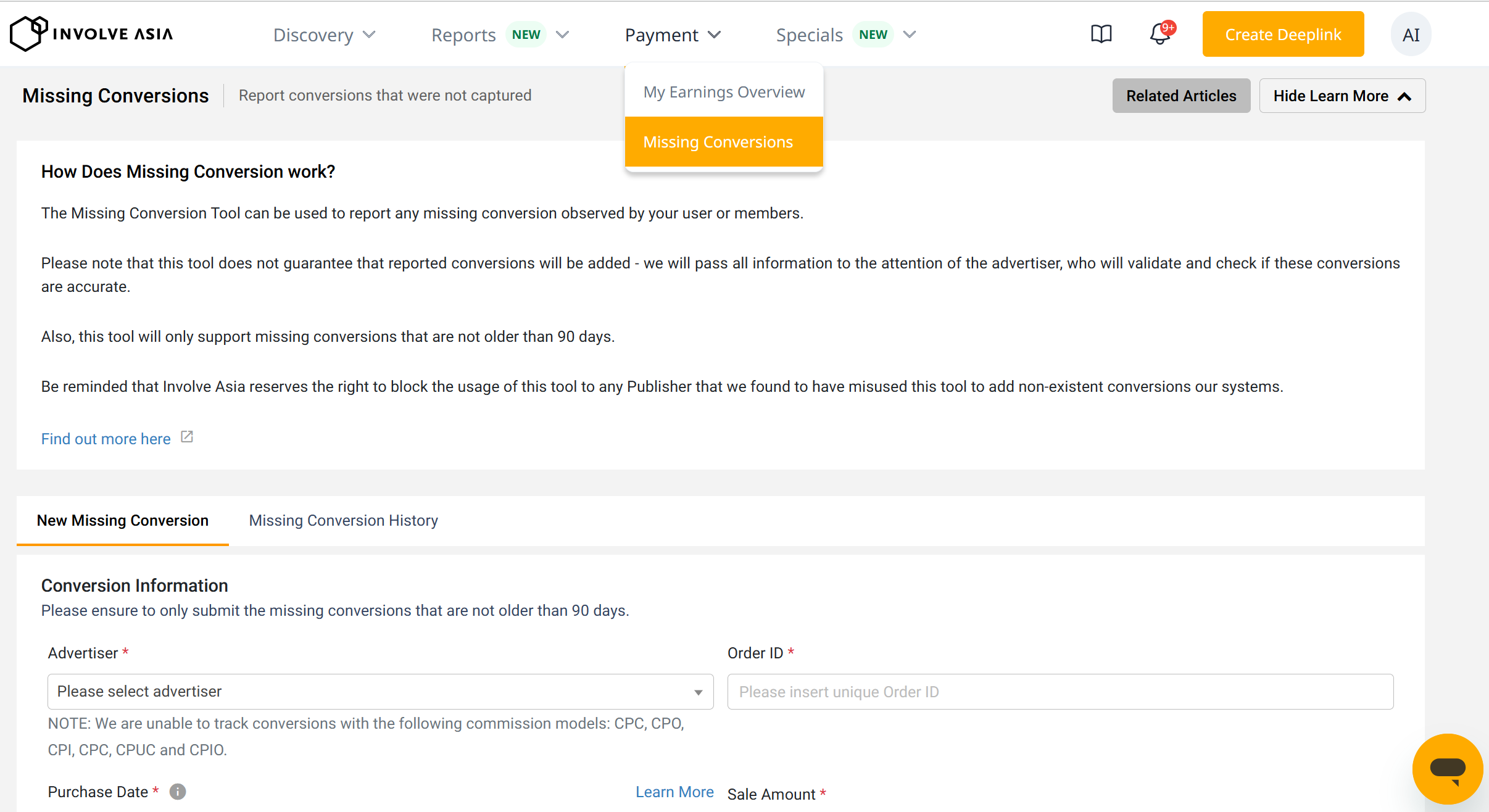
Task: Click the Learn More link near Purchase Date
Action: coord(674,792)
